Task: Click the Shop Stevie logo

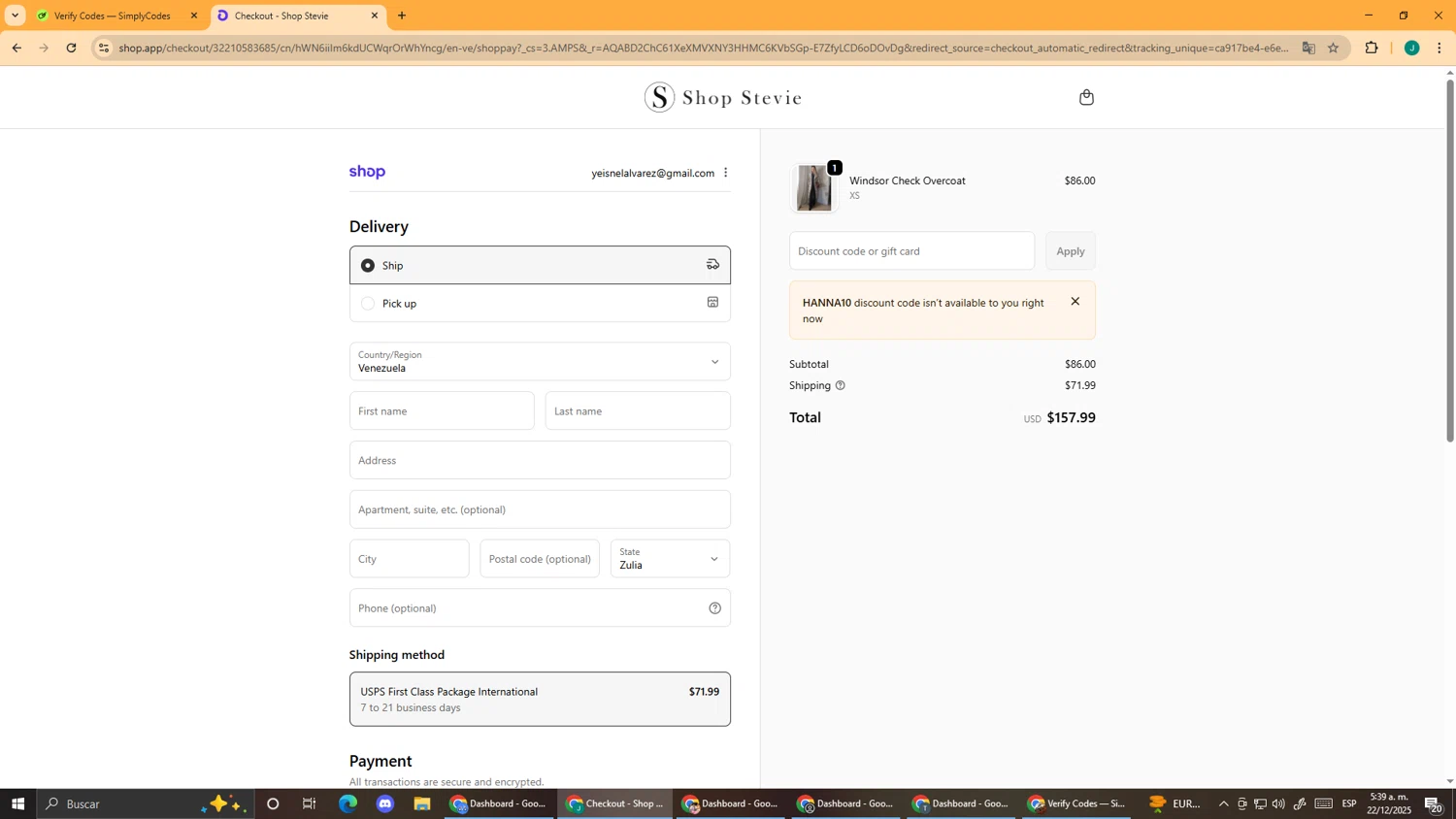Action: pos(723,97)
